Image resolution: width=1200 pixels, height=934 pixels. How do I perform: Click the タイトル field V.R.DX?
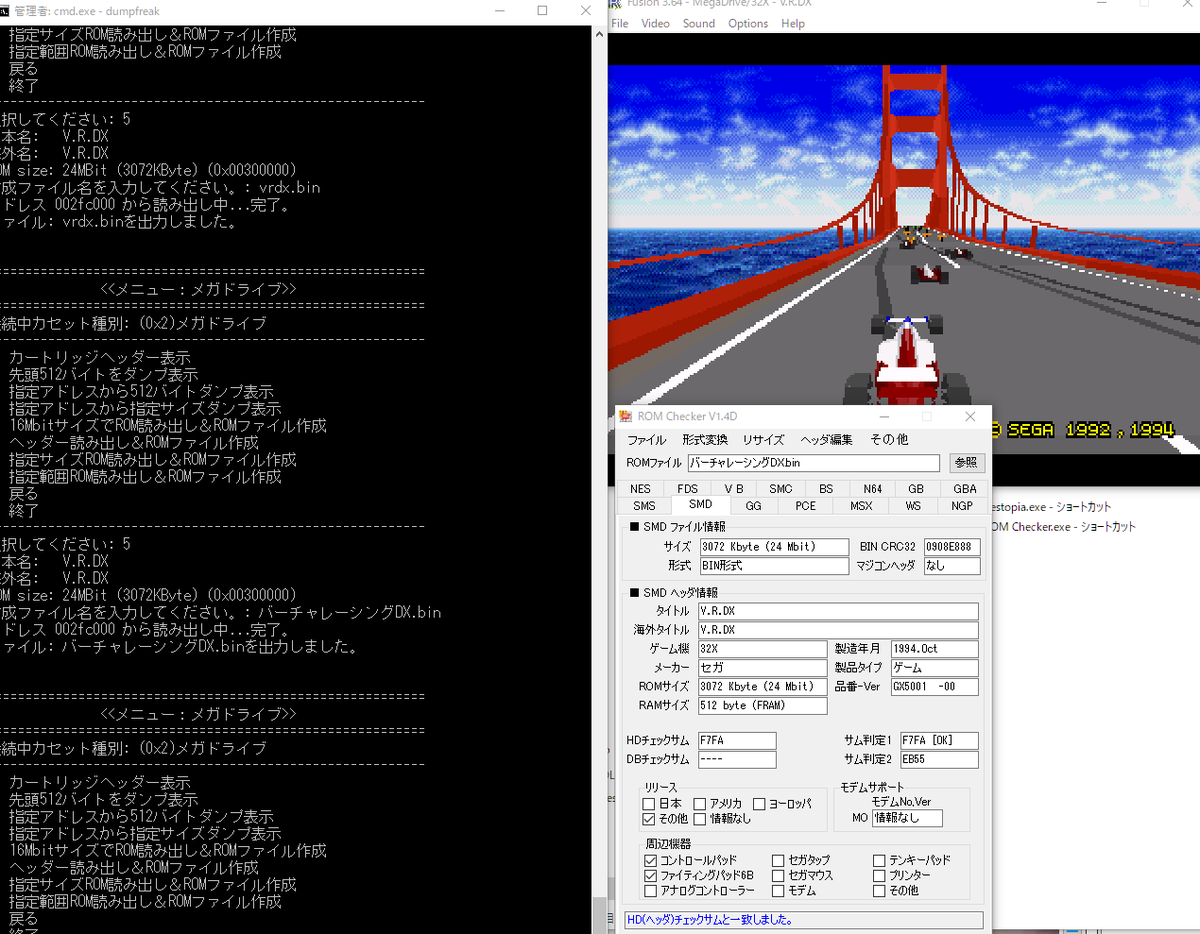837,611
